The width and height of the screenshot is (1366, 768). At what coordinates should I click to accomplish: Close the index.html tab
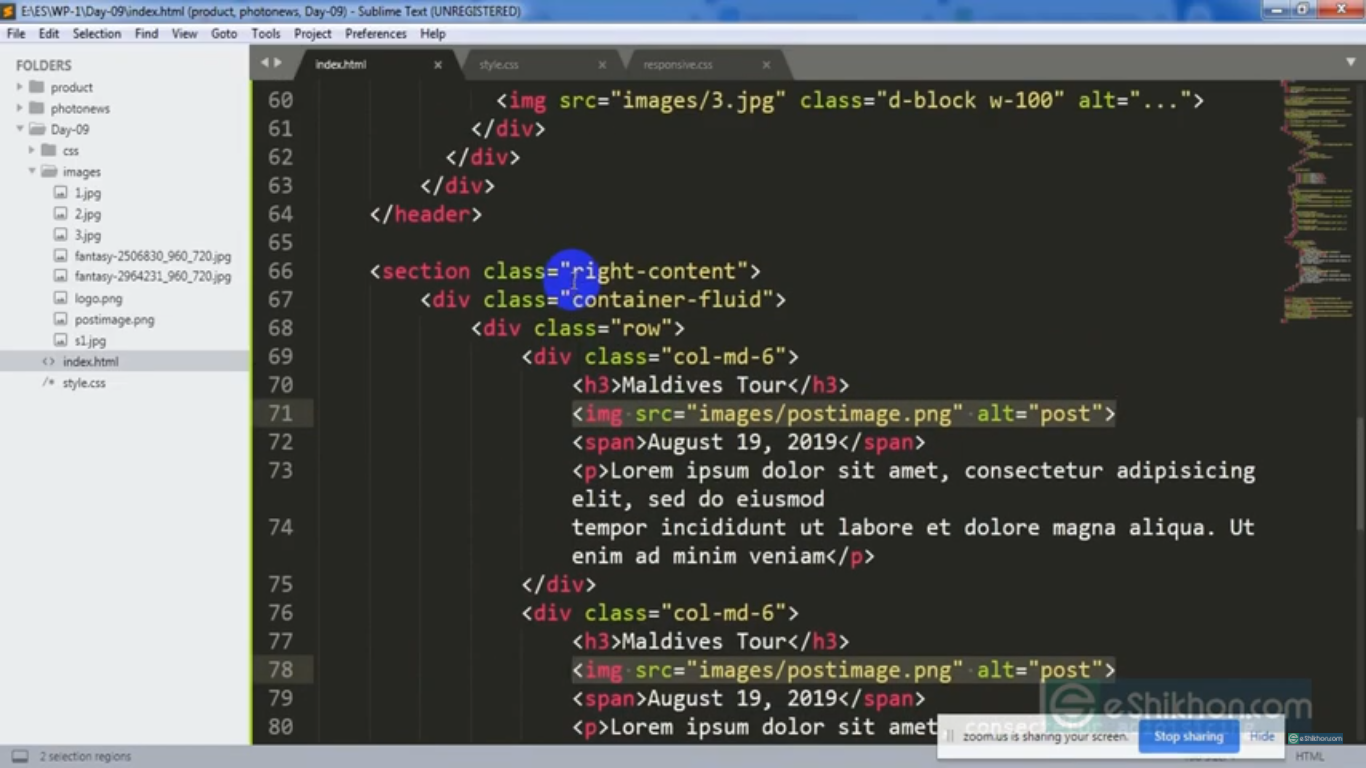click(x=437, y=65)
